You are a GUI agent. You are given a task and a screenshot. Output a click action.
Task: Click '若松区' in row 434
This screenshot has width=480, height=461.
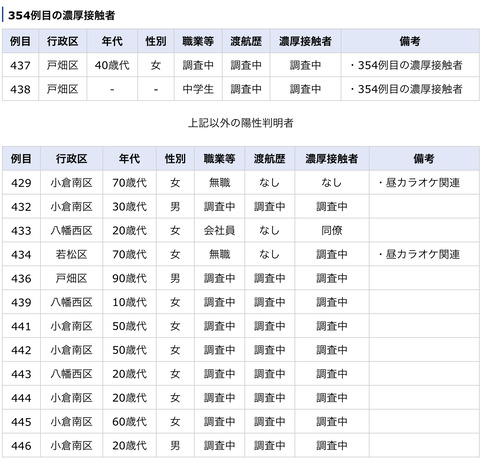[71, 254]
